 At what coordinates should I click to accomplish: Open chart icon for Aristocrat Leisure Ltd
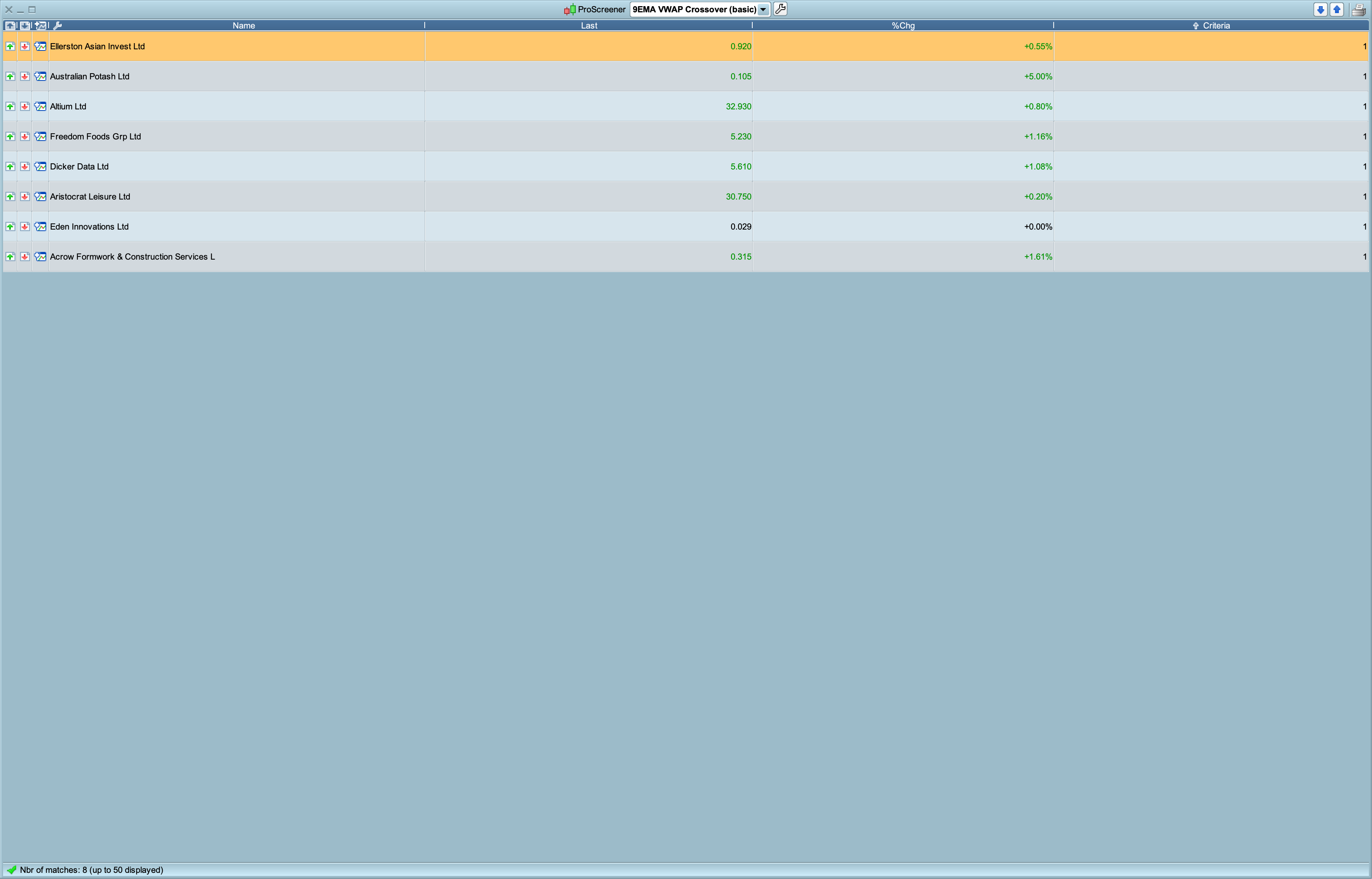coord(40,196)
